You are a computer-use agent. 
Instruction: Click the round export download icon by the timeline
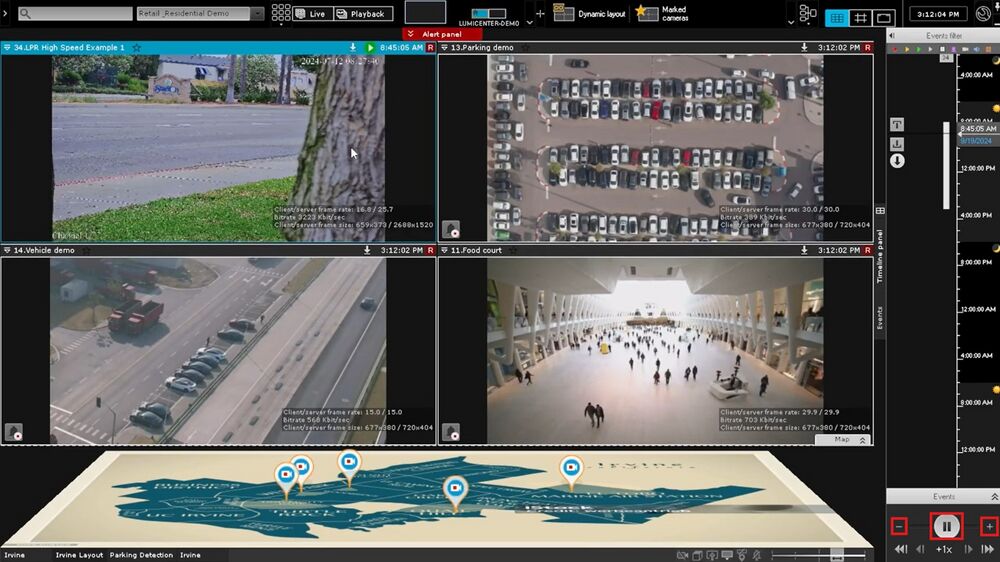click(897, 161)
